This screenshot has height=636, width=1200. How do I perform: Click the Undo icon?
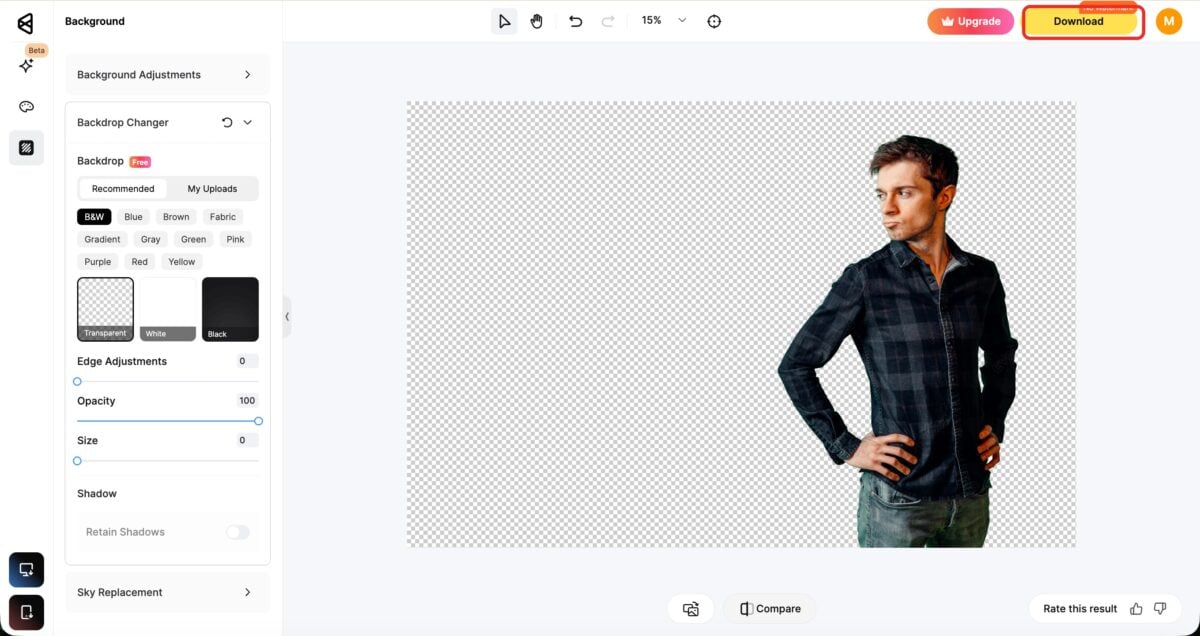pos(575,20)
